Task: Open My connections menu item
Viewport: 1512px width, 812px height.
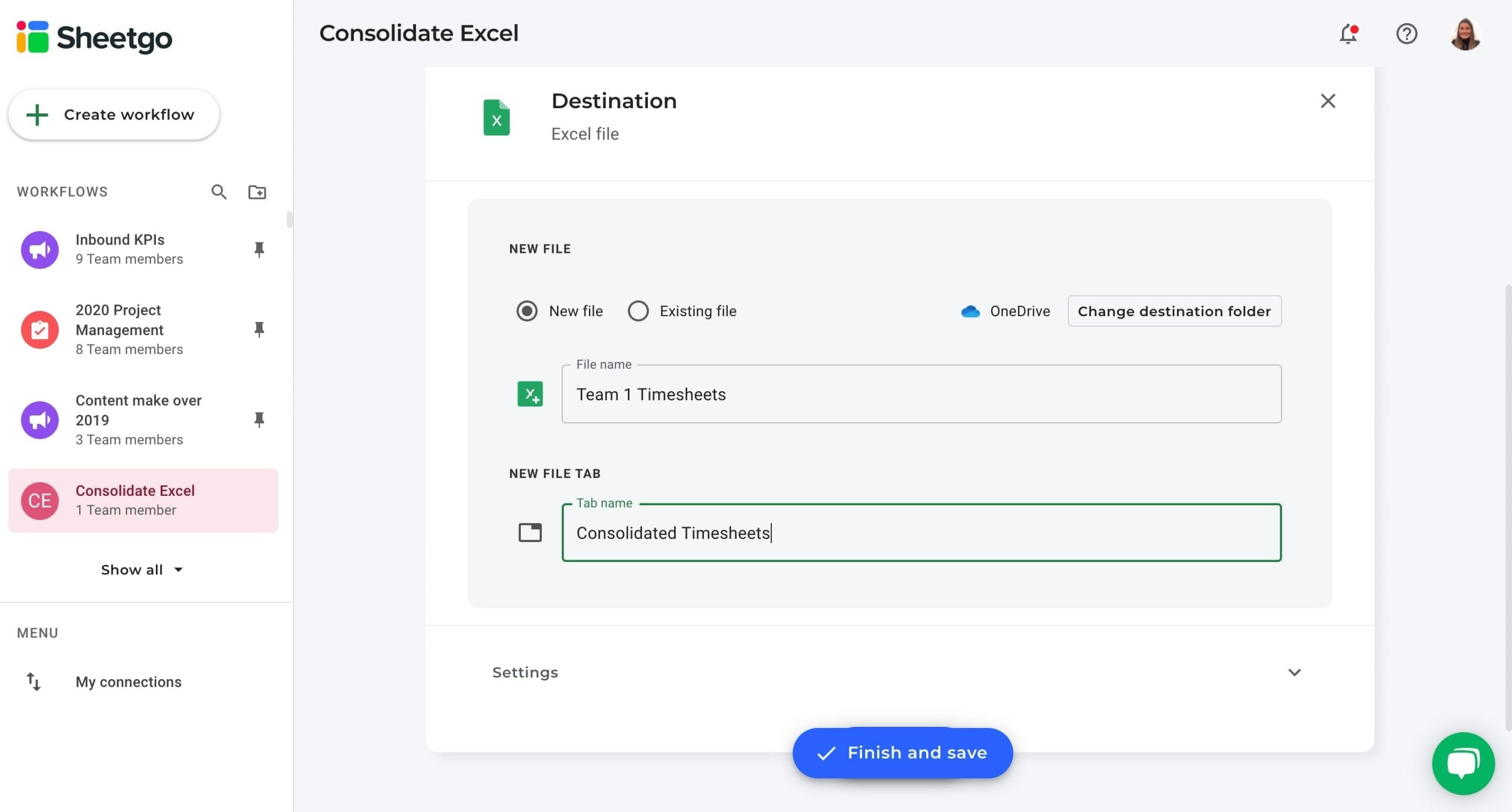Action: click(128, 681)
